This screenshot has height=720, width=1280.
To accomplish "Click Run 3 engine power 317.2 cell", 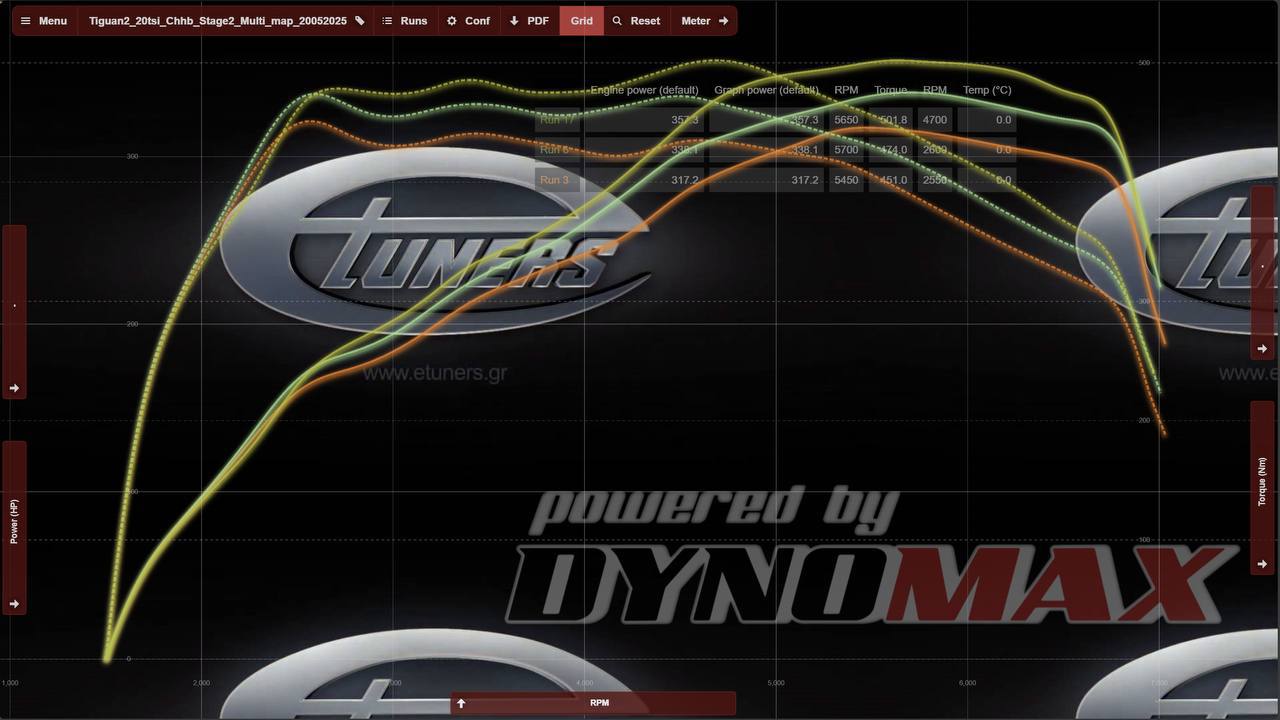I will pos(645,180).
